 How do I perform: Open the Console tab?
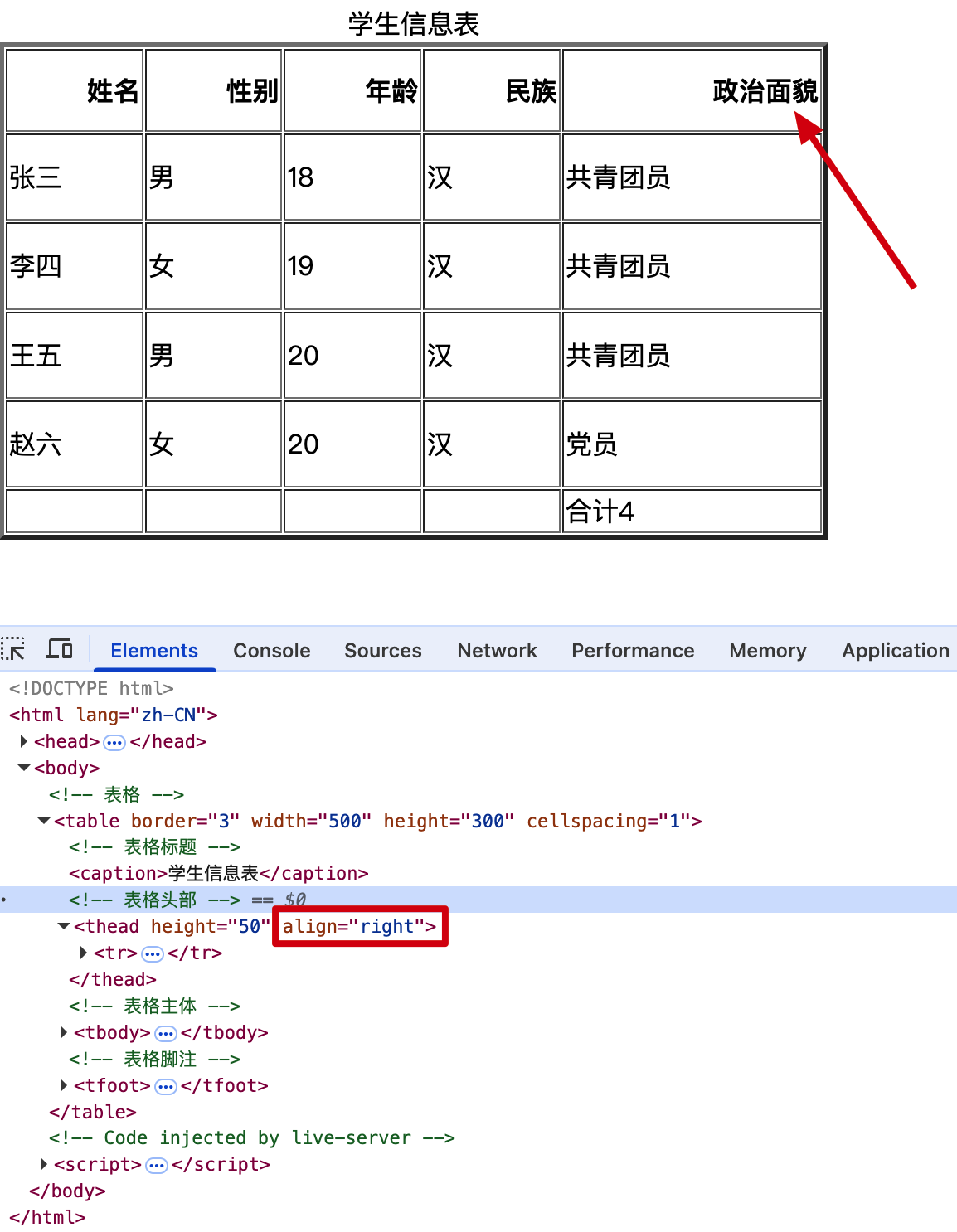pos(272,651)
